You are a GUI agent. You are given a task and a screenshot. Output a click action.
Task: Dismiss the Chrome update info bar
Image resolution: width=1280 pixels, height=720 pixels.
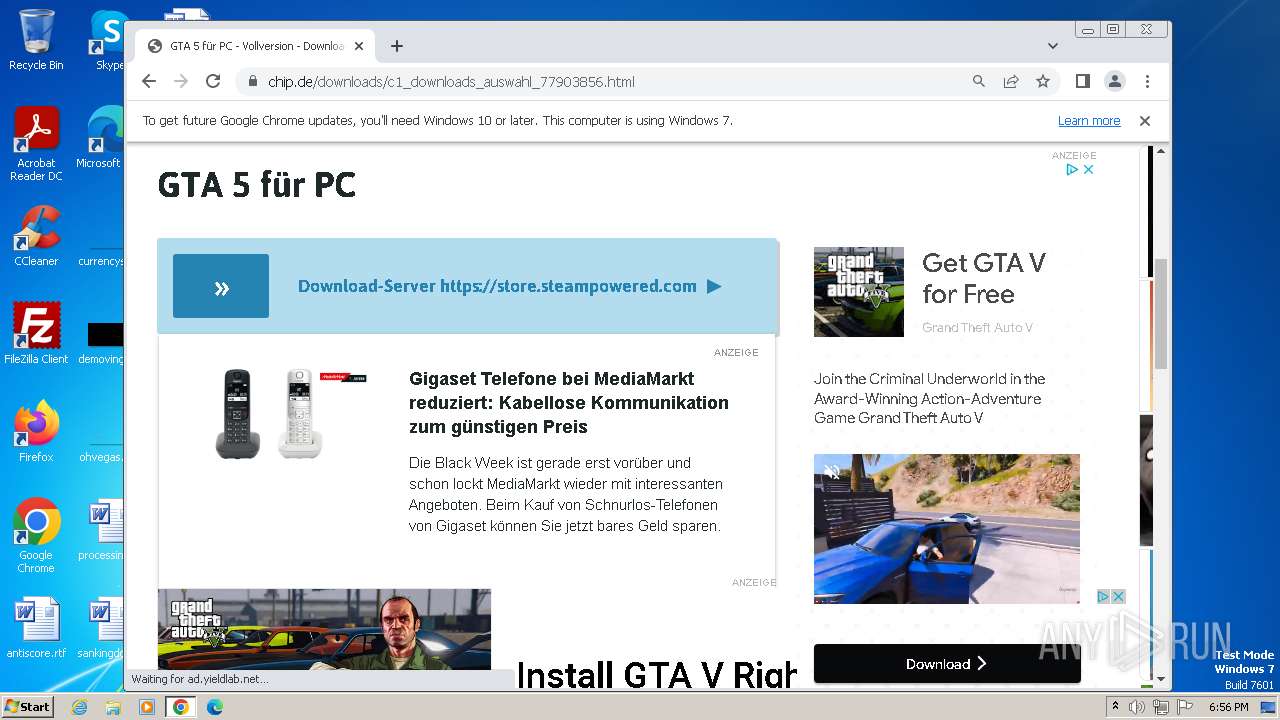[1145, 120]
